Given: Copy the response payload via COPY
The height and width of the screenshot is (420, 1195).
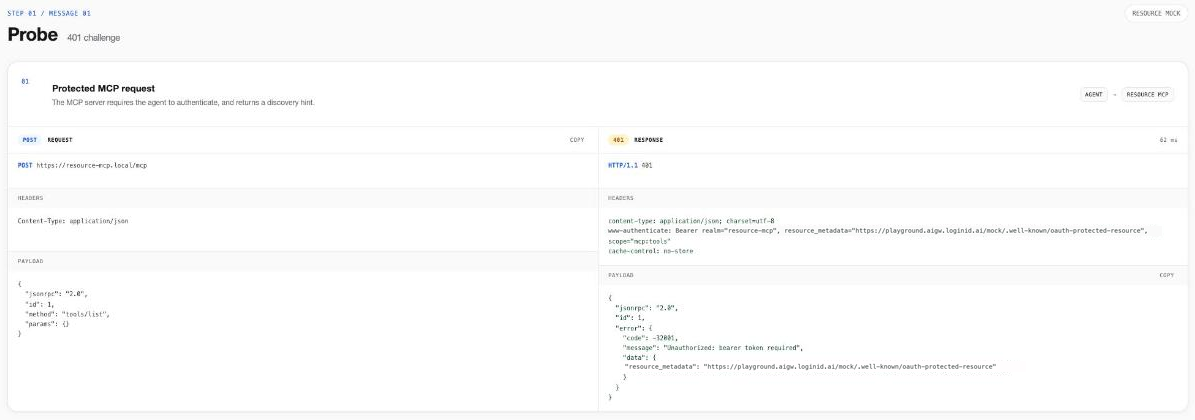Looking at the screenshot, I should click(1167, 274).
